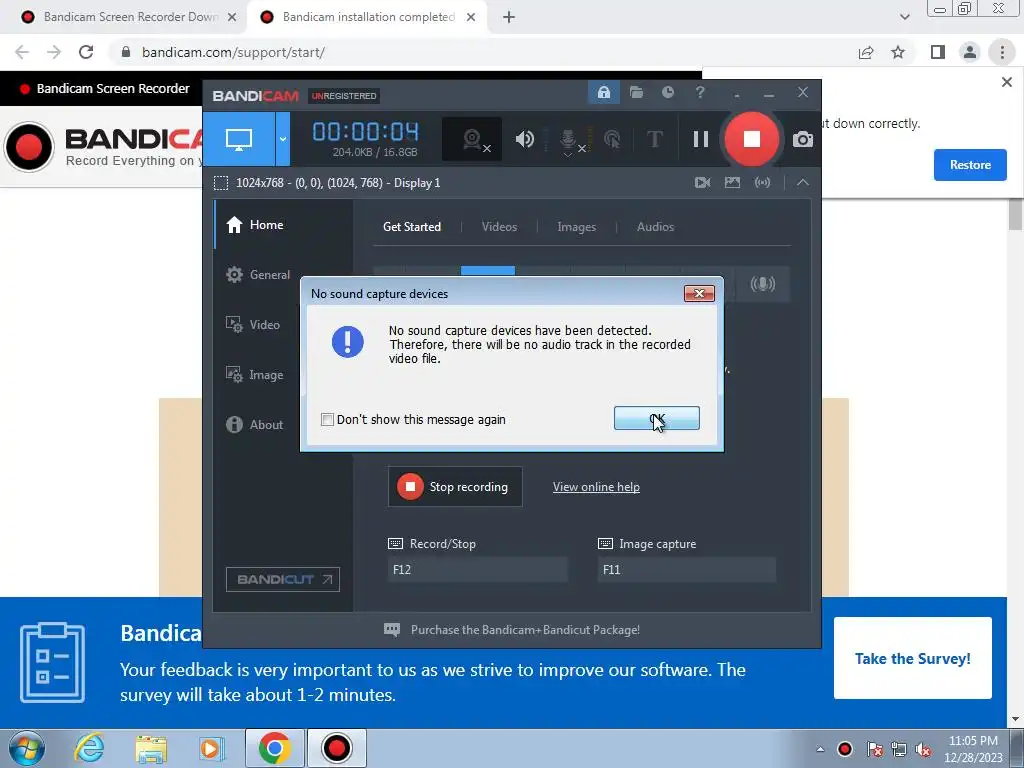
Task: Click the selection rectangle icon beside 1024x768
Action: tap(221, 183)
